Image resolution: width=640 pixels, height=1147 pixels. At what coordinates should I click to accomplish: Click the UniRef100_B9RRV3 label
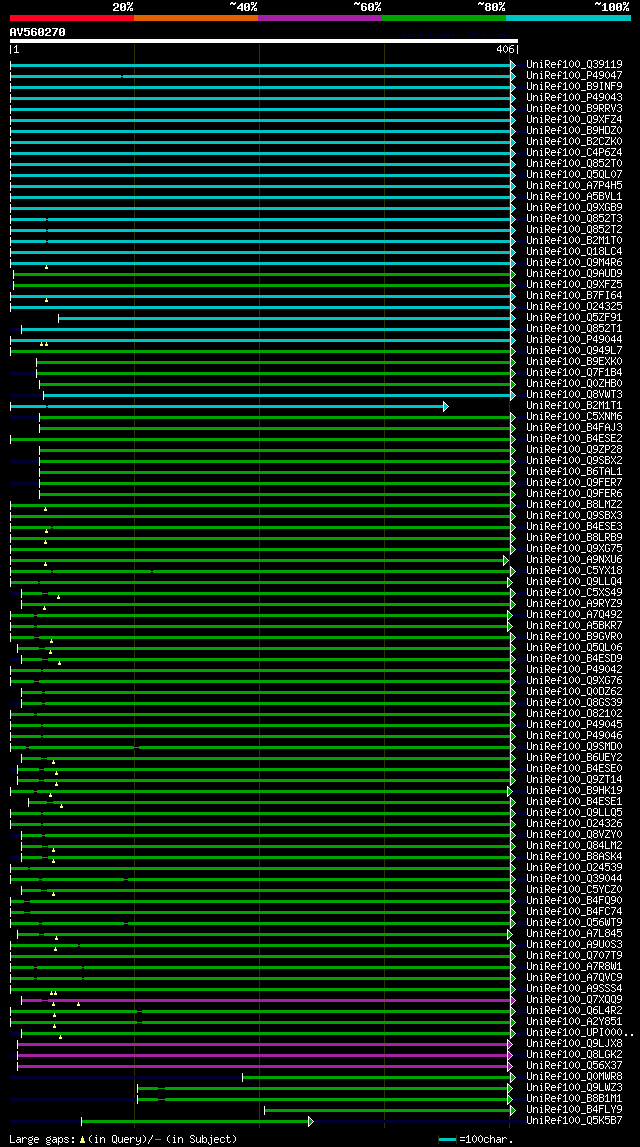click(574, 108)
